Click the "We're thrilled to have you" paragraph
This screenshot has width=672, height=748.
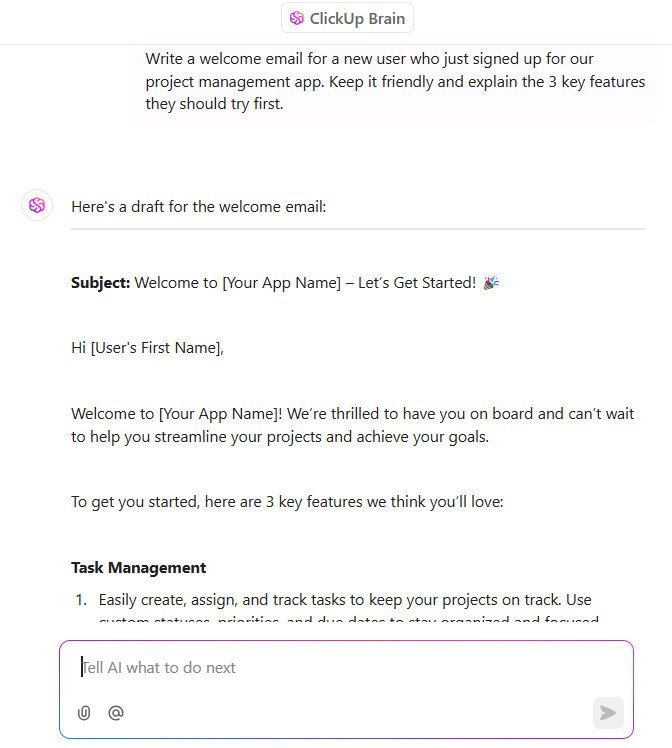pyautogui.click(x=352, y=425)
